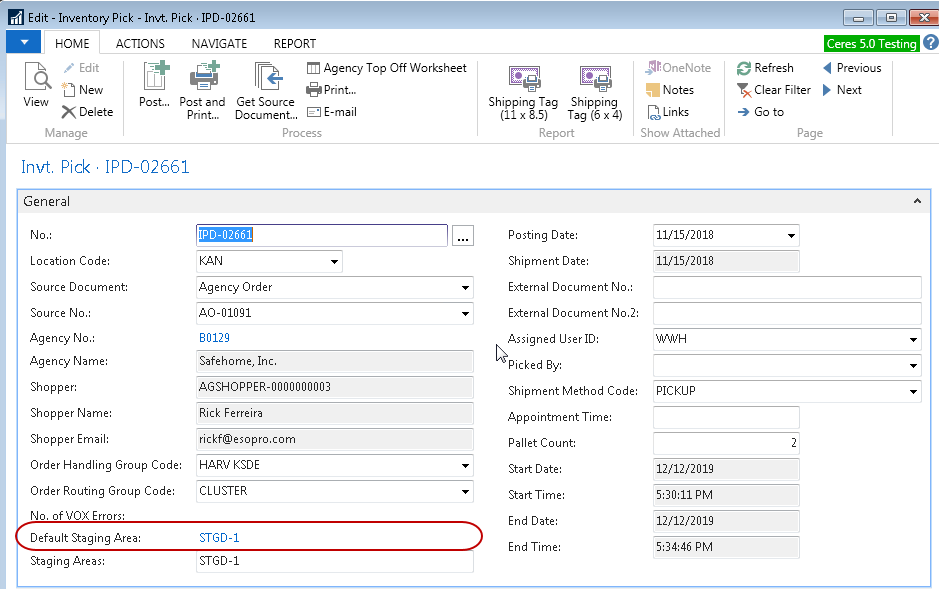The image size is (939, 589).
Task: Open Agency Top Off Worksheet
Action: click(386, 68)
